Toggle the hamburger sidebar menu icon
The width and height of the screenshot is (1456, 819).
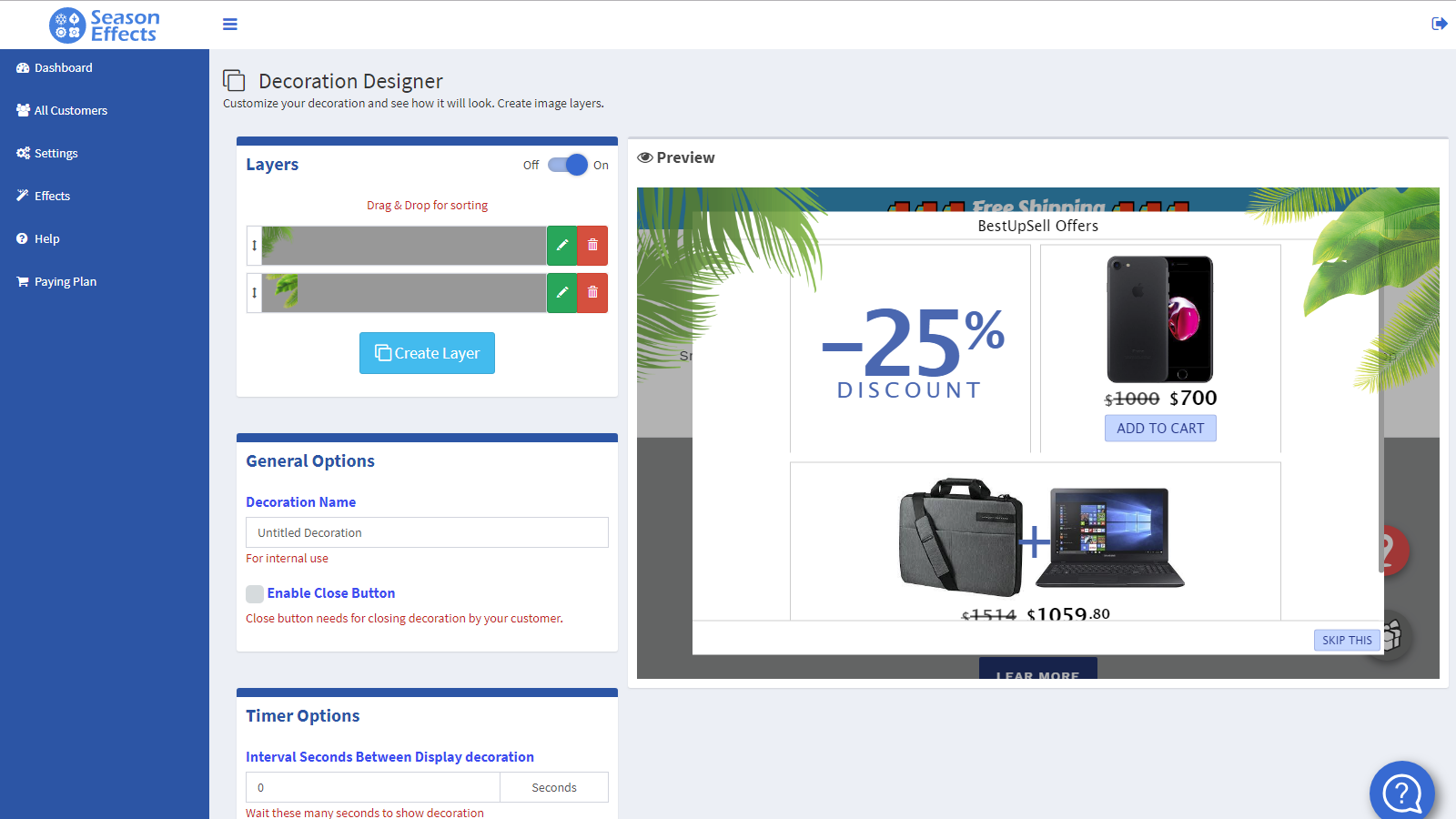point(230,25)
